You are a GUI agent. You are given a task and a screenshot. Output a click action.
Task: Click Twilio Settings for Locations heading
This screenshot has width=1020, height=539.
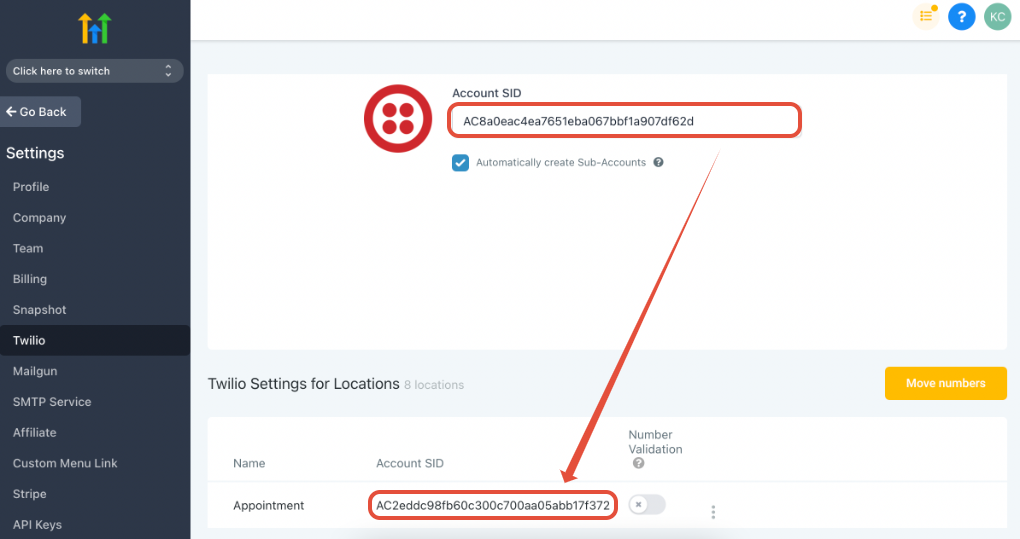(303, 384)
